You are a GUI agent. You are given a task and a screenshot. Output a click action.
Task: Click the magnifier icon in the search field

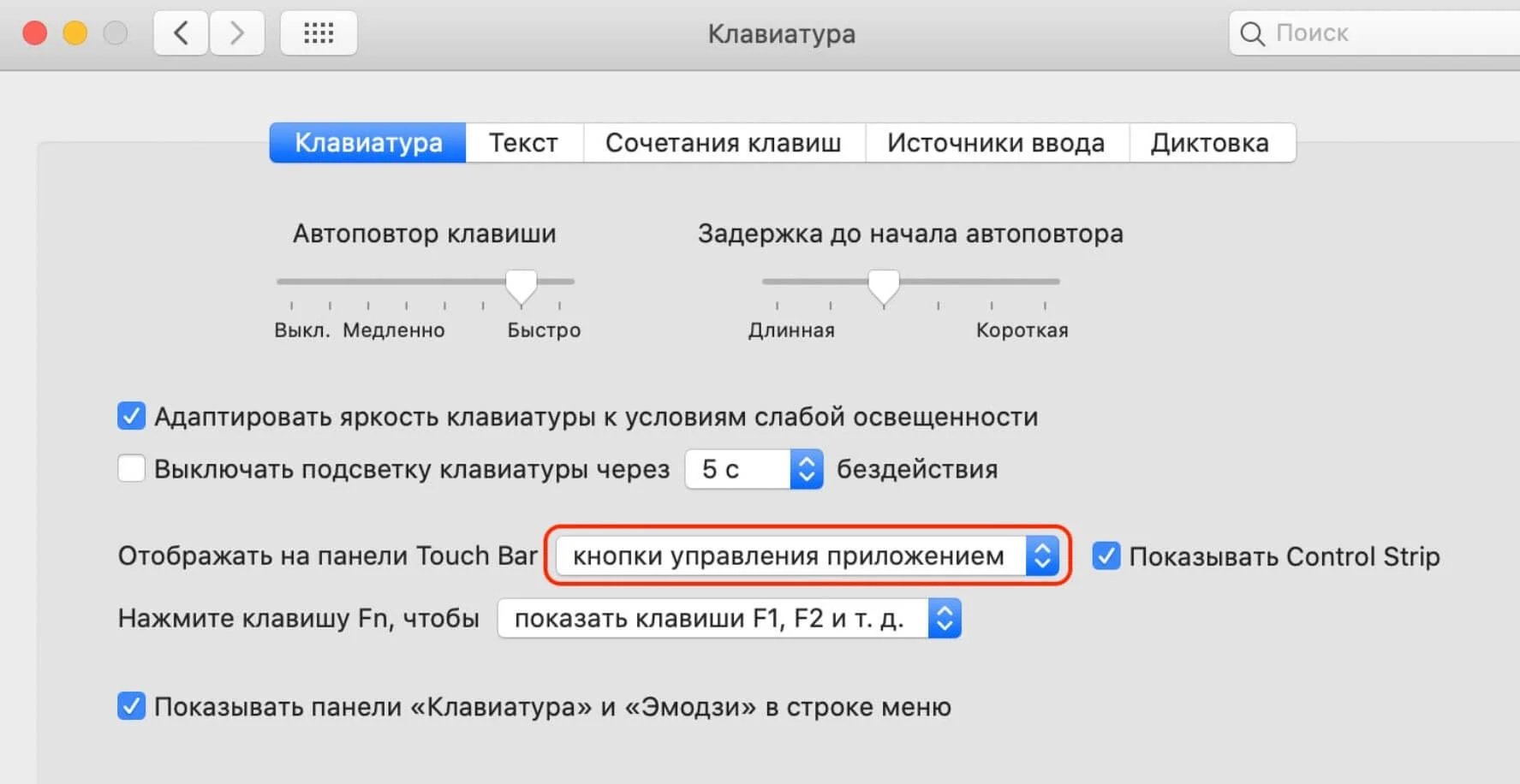tap(1252, 33)
